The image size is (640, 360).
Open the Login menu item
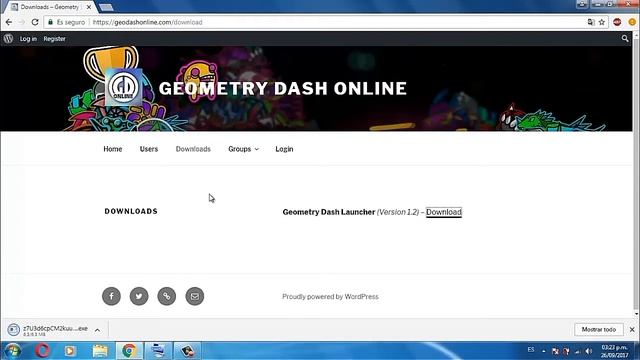click(284, 149)
